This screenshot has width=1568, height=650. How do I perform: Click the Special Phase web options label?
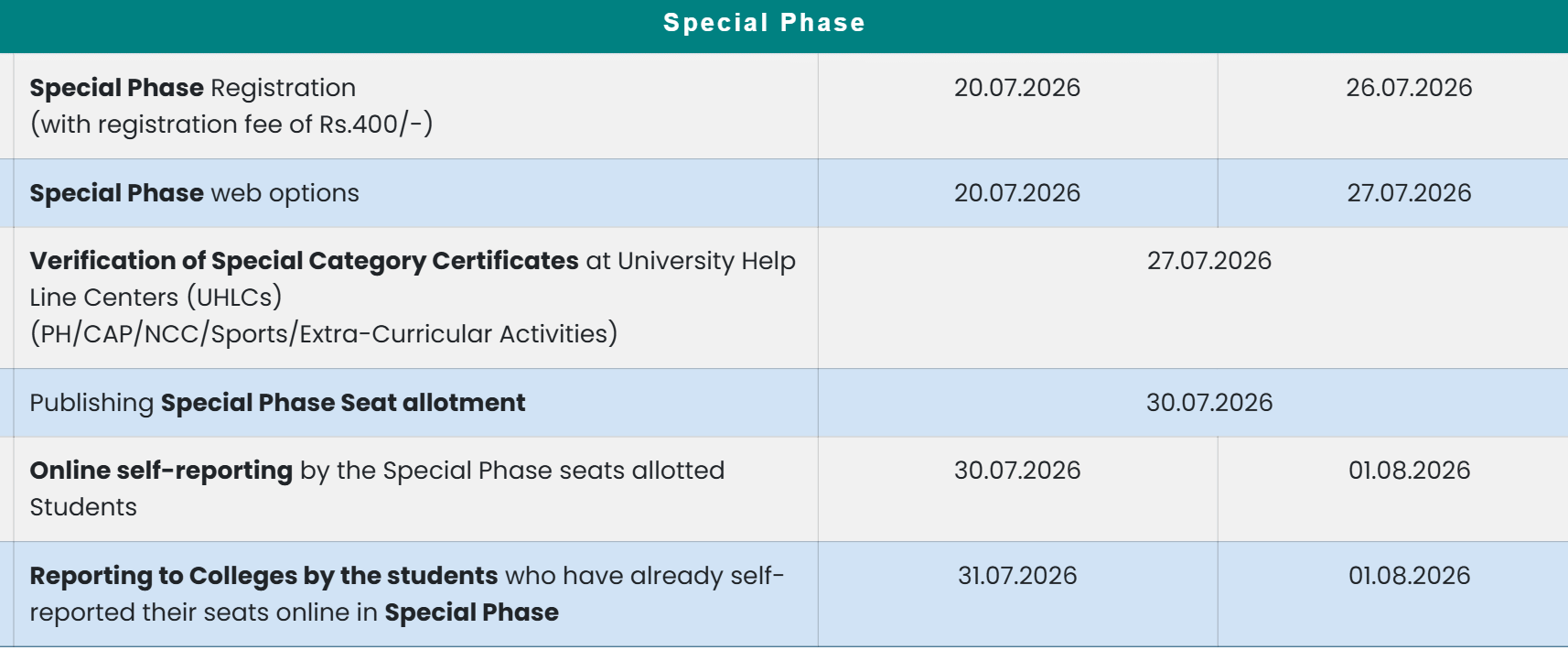(194, 193)
